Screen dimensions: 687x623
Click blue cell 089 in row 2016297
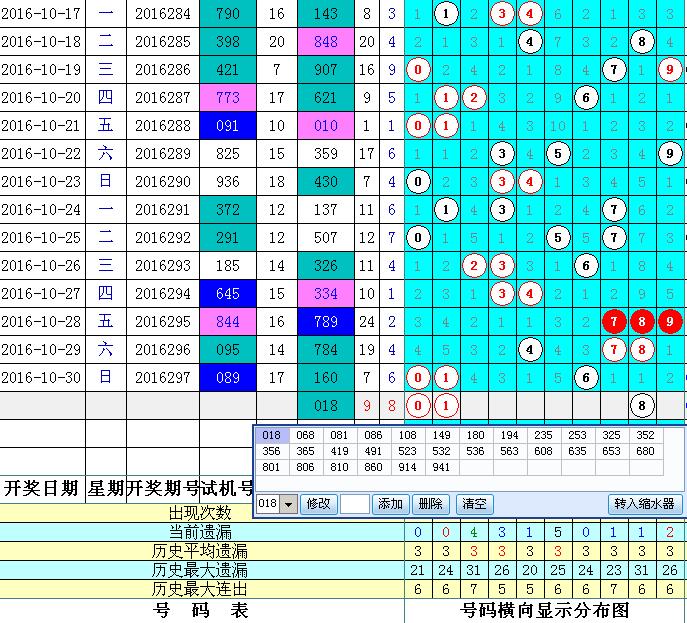pos(228,377)
